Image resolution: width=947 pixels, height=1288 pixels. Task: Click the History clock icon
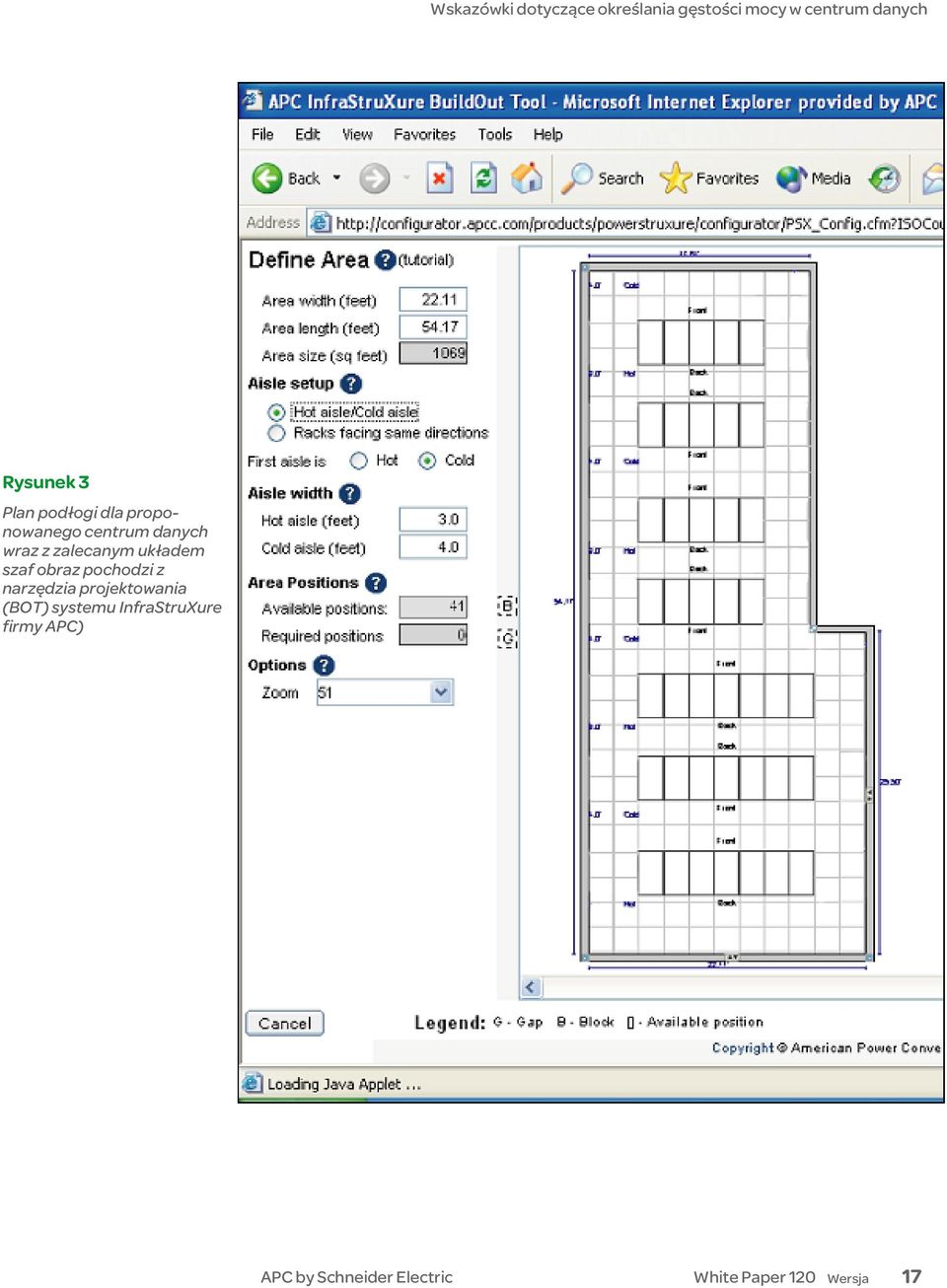click(x=885, y=179)
